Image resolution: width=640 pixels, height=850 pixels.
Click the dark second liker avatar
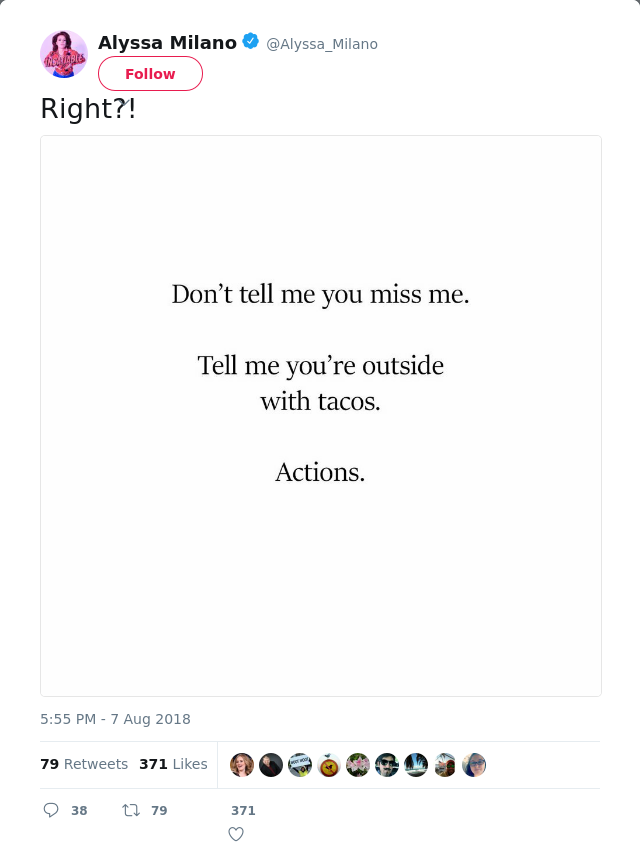point(271,765)
